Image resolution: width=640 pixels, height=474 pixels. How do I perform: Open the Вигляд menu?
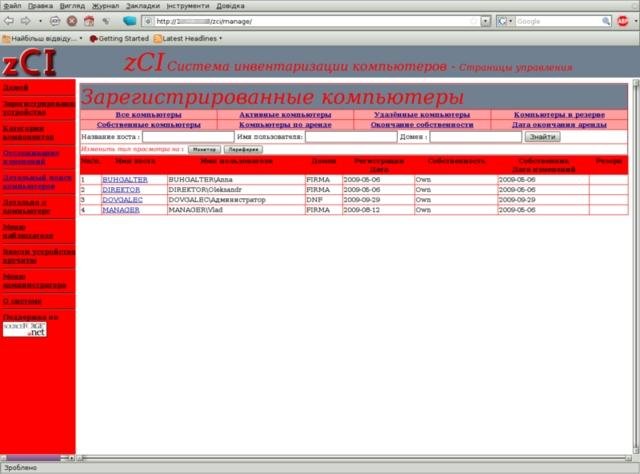(x=72, y=6)
